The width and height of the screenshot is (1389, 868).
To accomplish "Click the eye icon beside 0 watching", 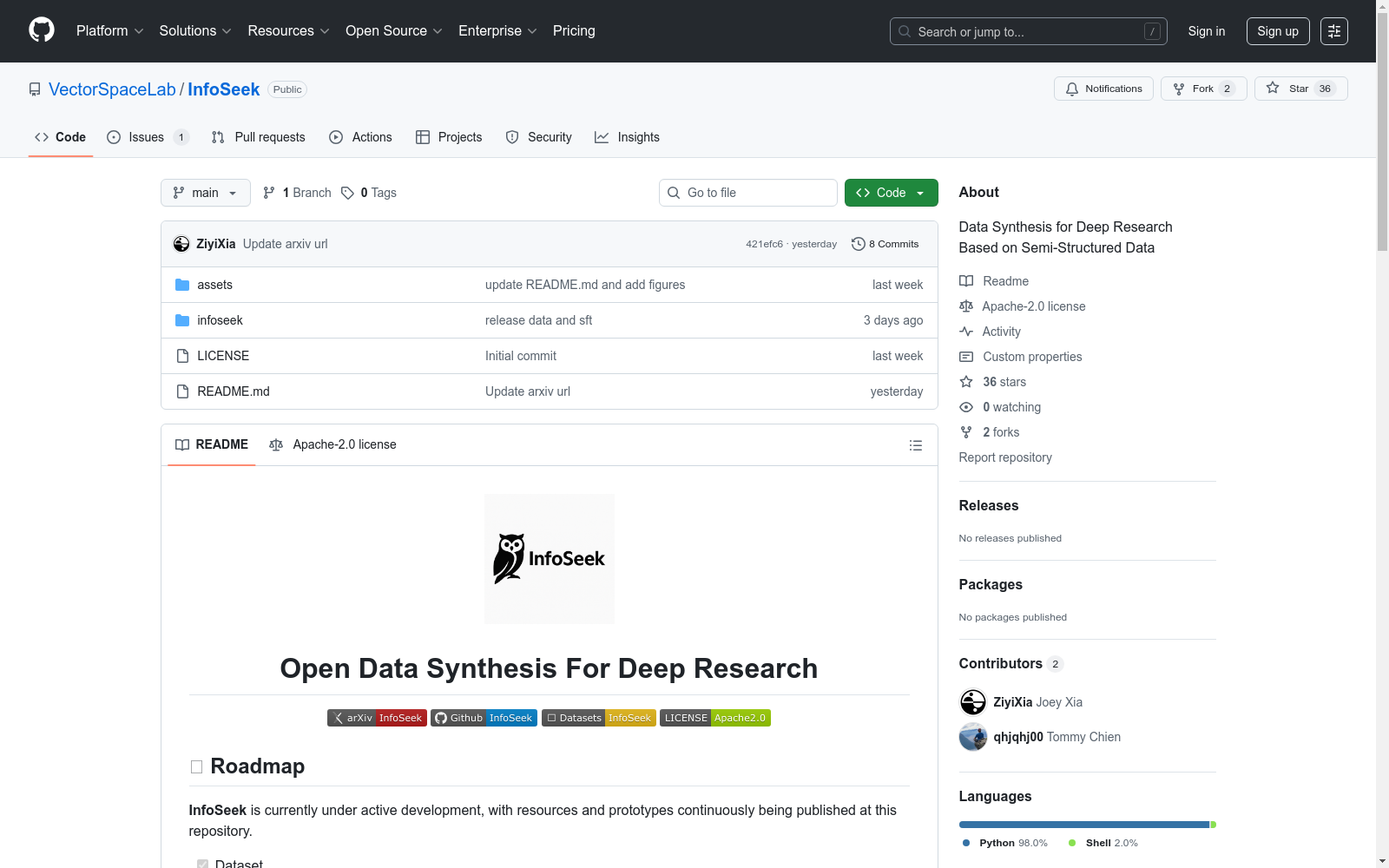I will (x=966, y=407).
